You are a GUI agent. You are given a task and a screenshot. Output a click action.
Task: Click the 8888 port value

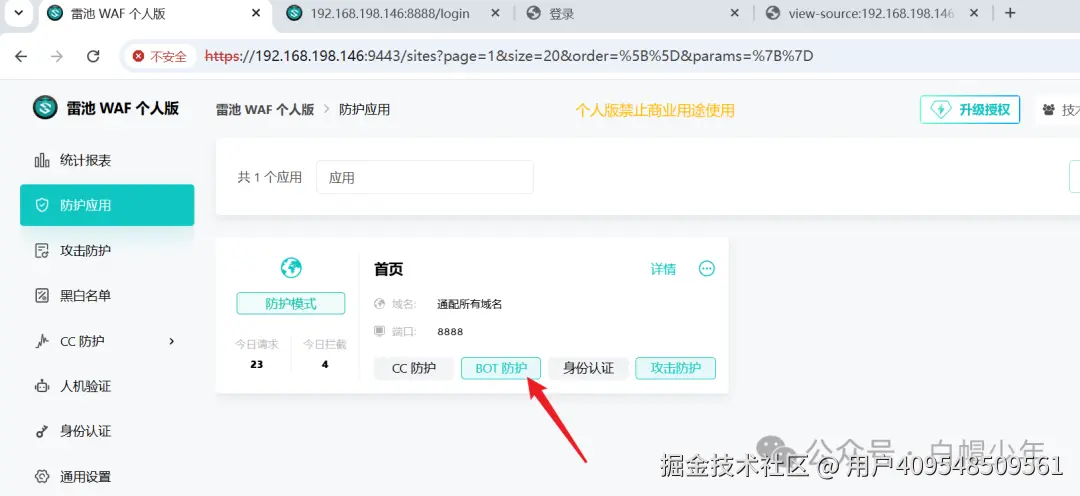pyautogui.click(x=450, y=331)
